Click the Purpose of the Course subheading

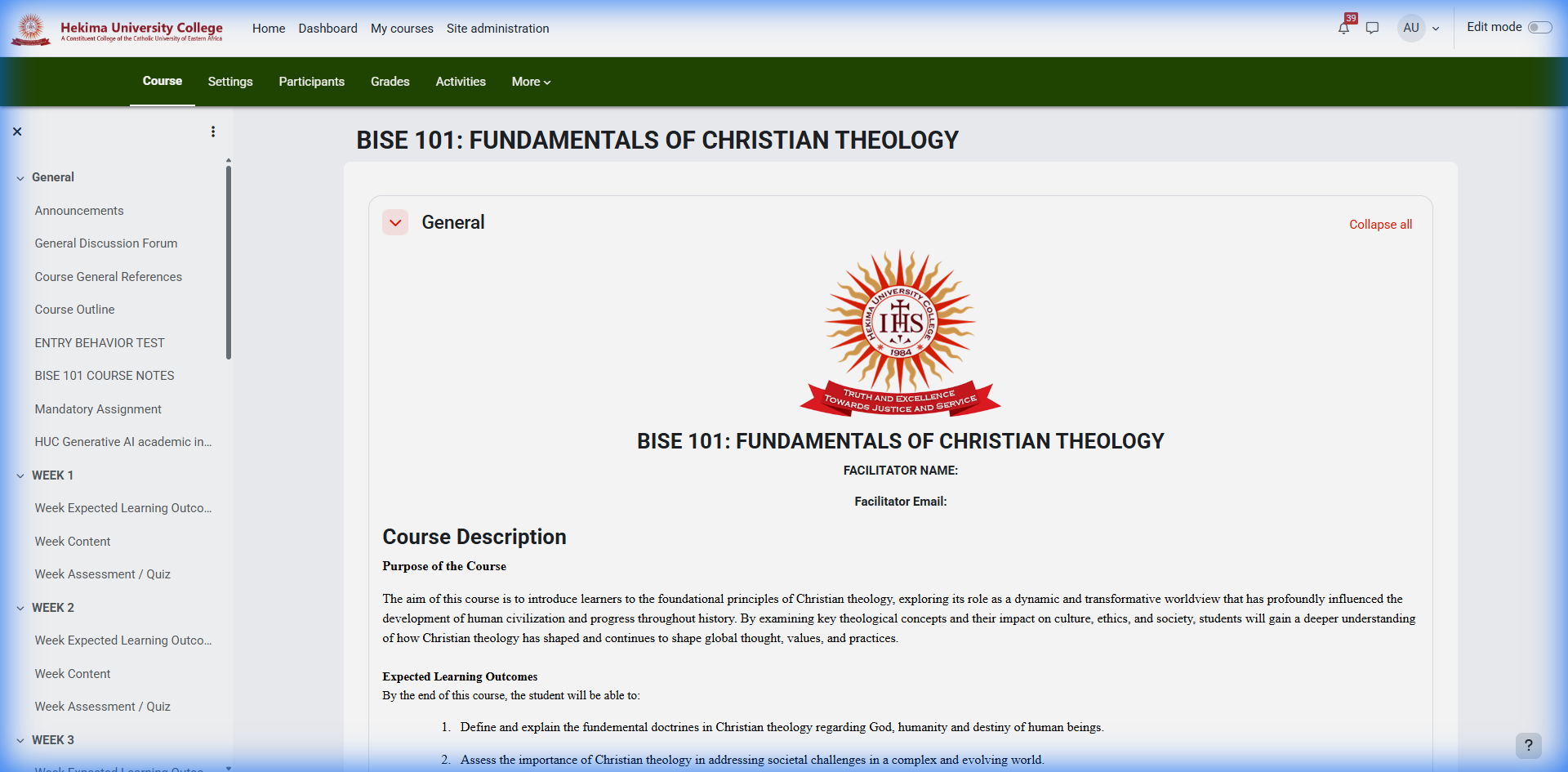[444, 566]
